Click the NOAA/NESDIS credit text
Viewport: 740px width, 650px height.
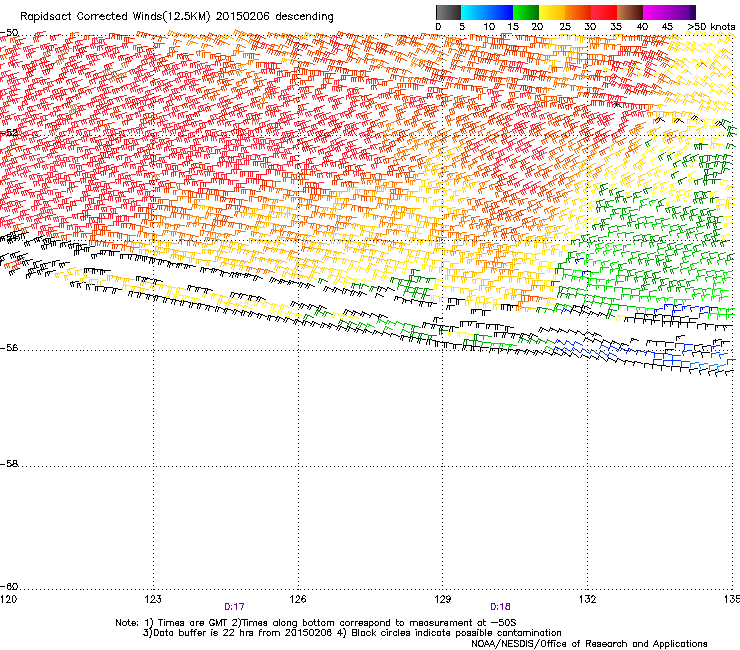coord(589,644)
